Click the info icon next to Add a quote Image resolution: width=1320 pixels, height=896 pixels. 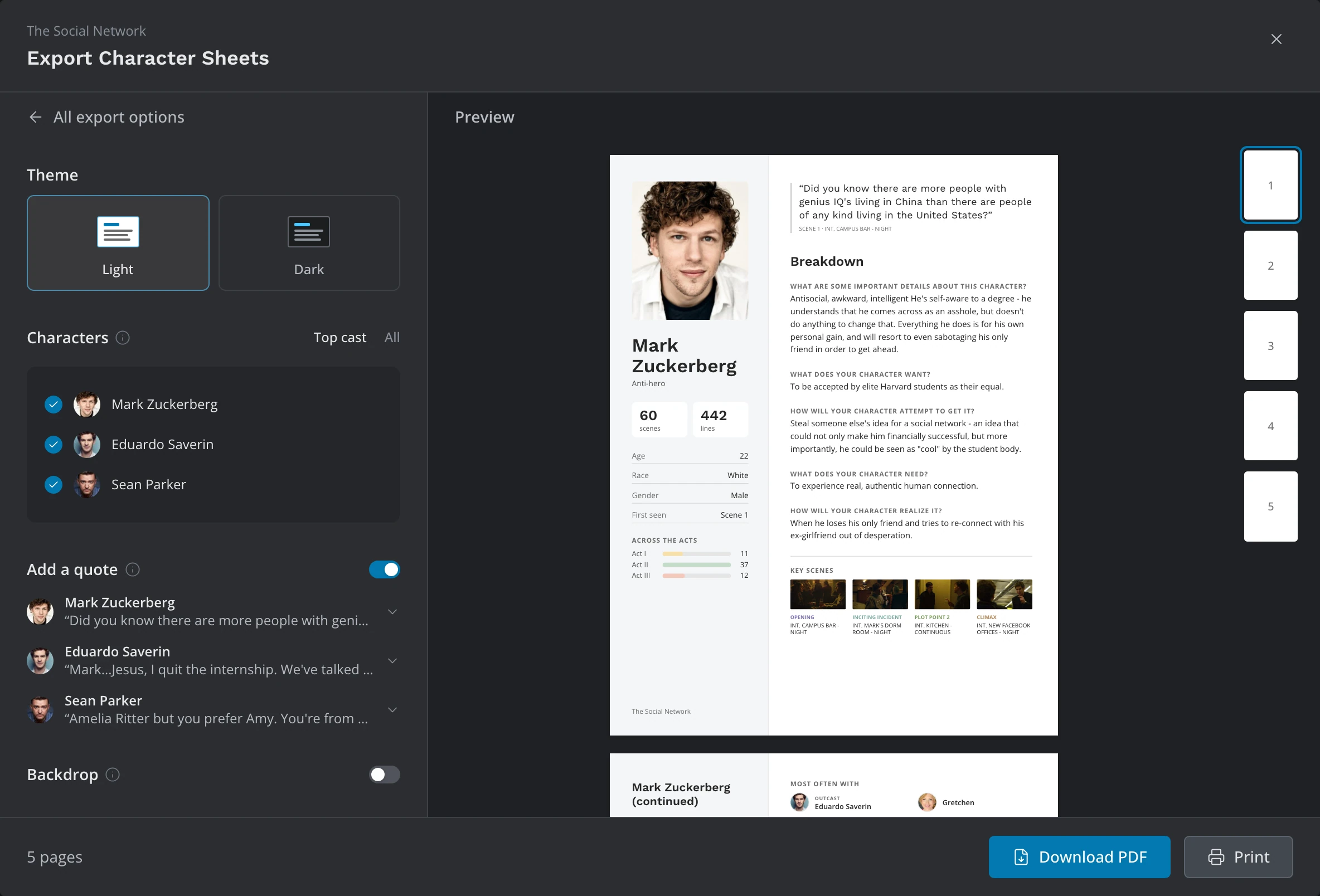coord(132,569)
